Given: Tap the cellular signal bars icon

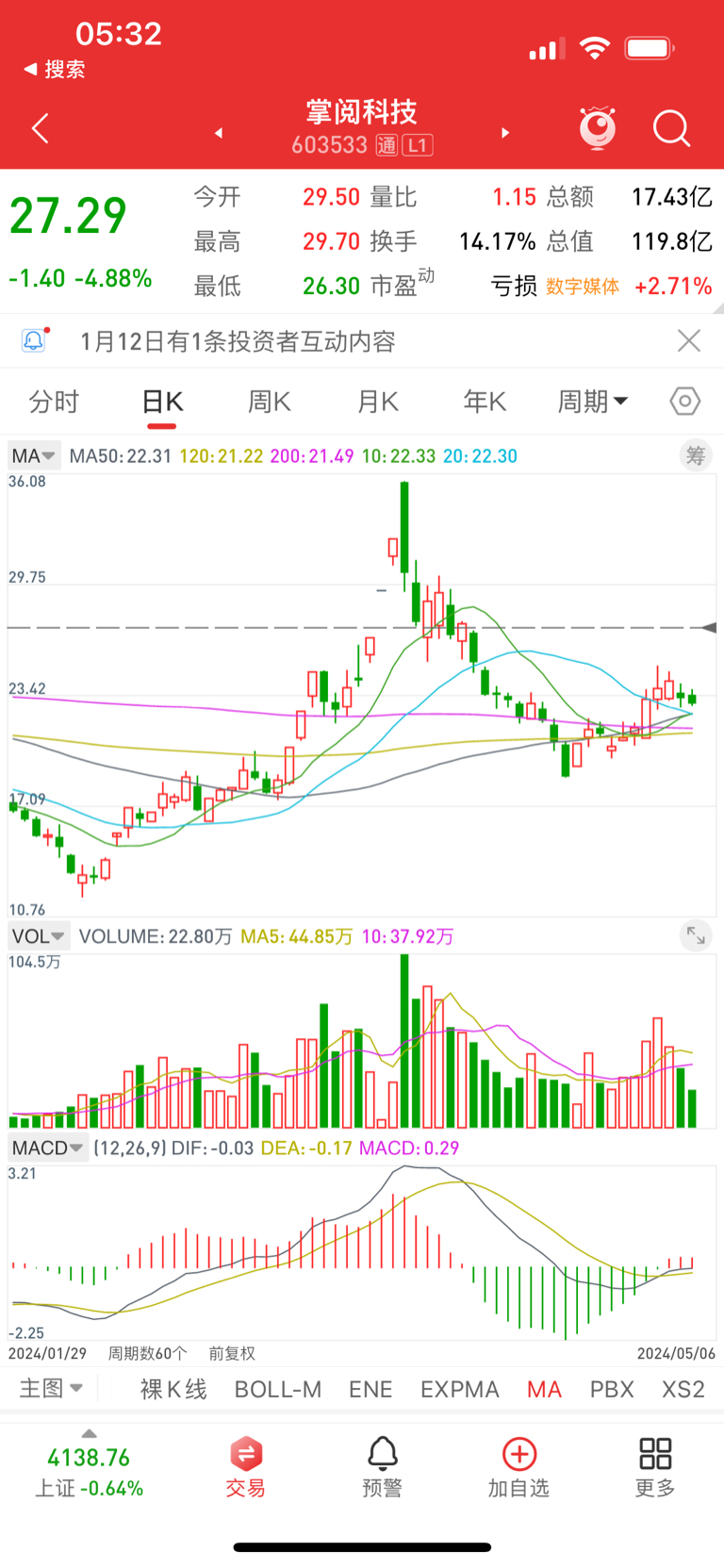Looking at the screenshot, I should coord(547,48).
